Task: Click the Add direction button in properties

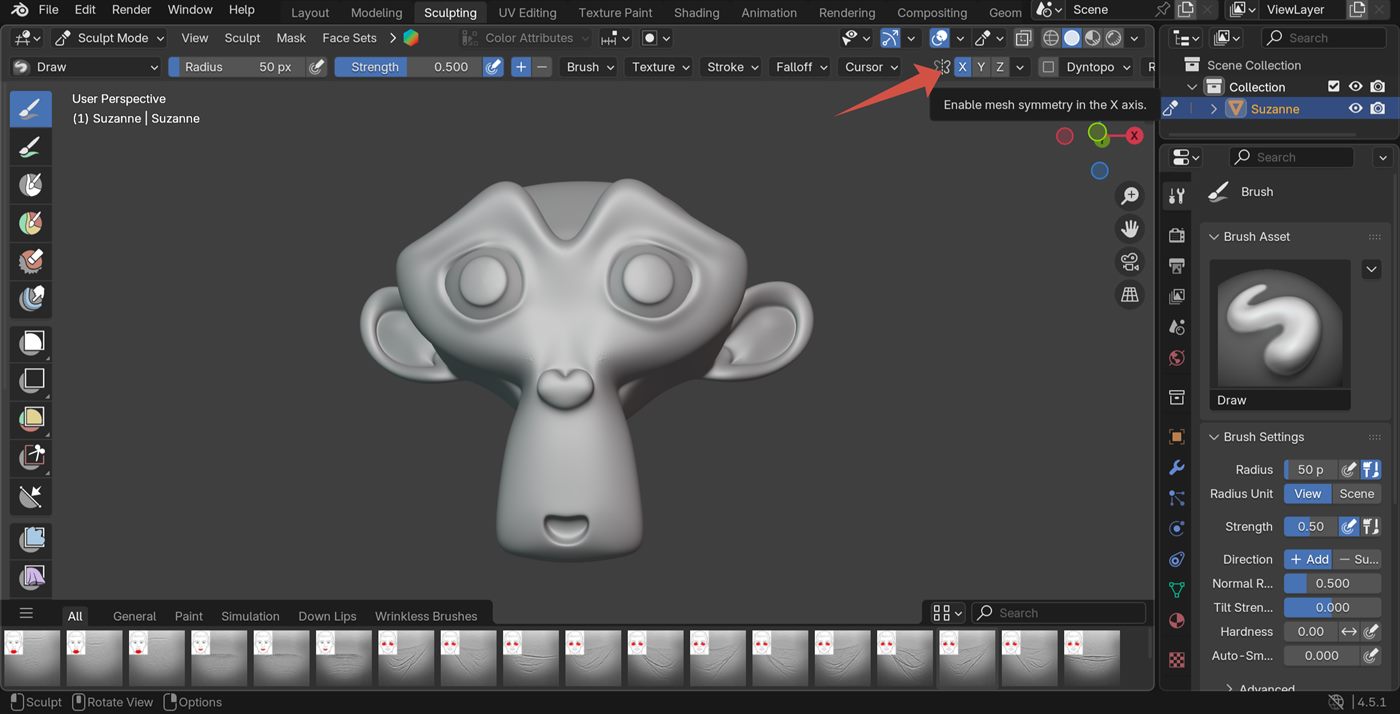Action: tap(1309, 559)
